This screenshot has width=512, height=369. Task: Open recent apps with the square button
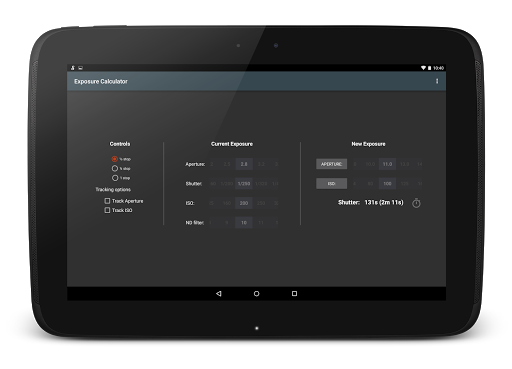point(294,294)
